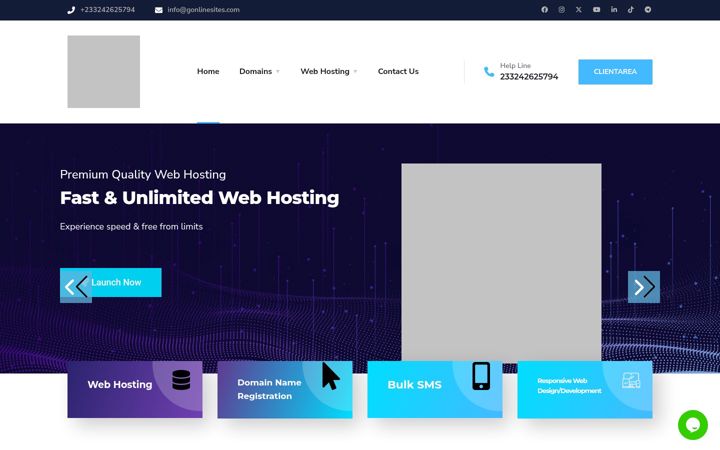Click the cursor icon on Domain Name Registration card
The width and height of the screenshot is (720, 450).
[331, 376]
